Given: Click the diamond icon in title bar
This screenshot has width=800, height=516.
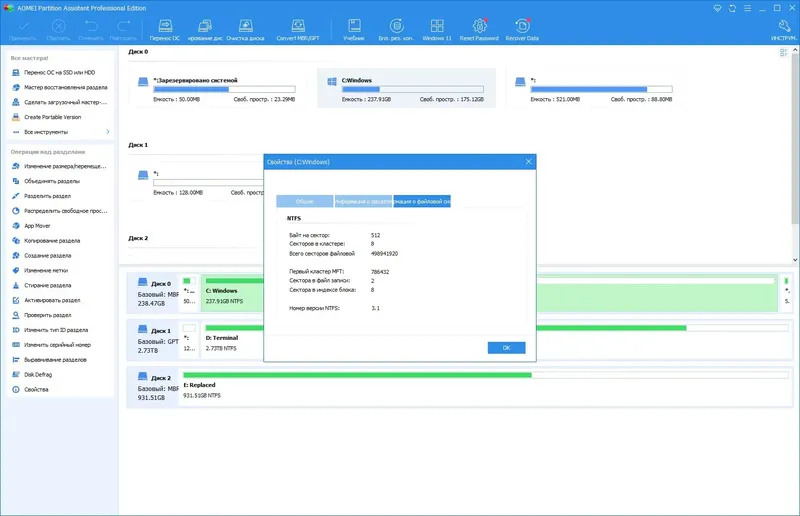Looking at the screenshot, I should pyautogui.click(x=717, y=8).
